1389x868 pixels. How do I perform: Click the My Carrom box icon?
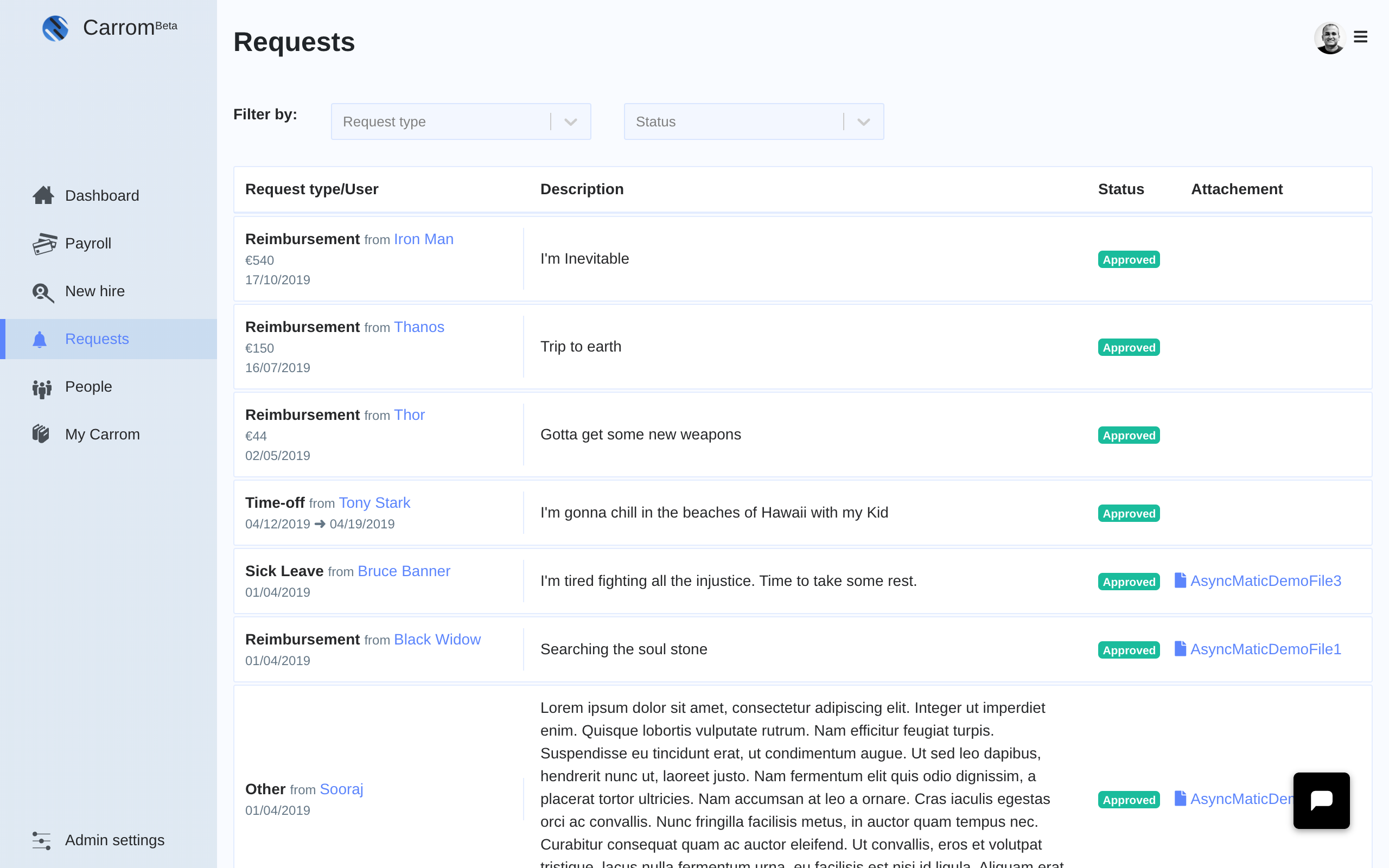(41, 434)
